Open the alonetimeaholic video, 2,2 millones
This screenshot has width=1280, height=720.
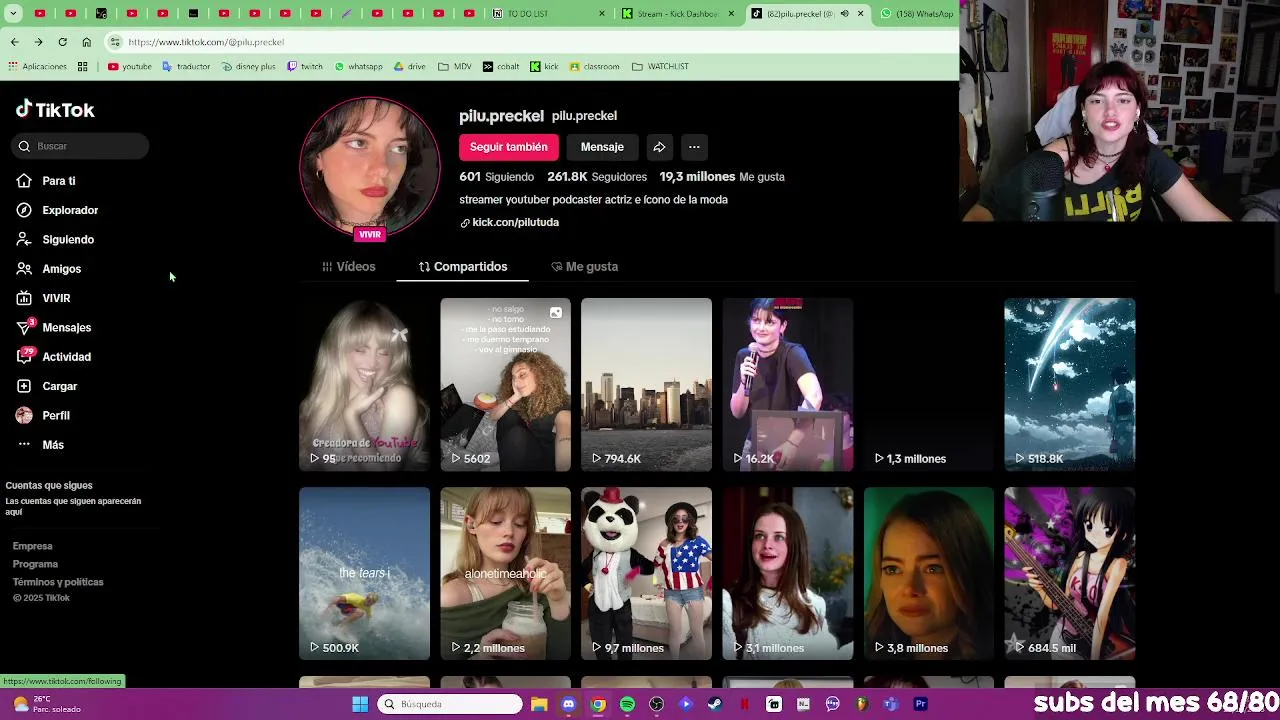tap(505, 573)
